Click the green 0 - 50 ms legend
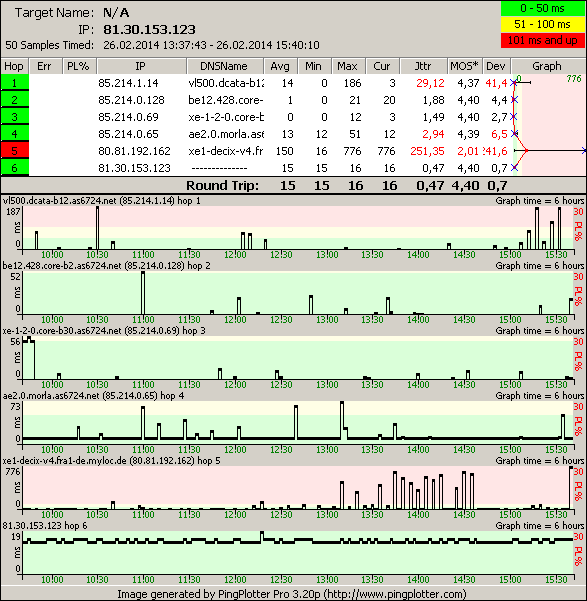This screenshot has width=587, height=601. (x=543, y=8)
